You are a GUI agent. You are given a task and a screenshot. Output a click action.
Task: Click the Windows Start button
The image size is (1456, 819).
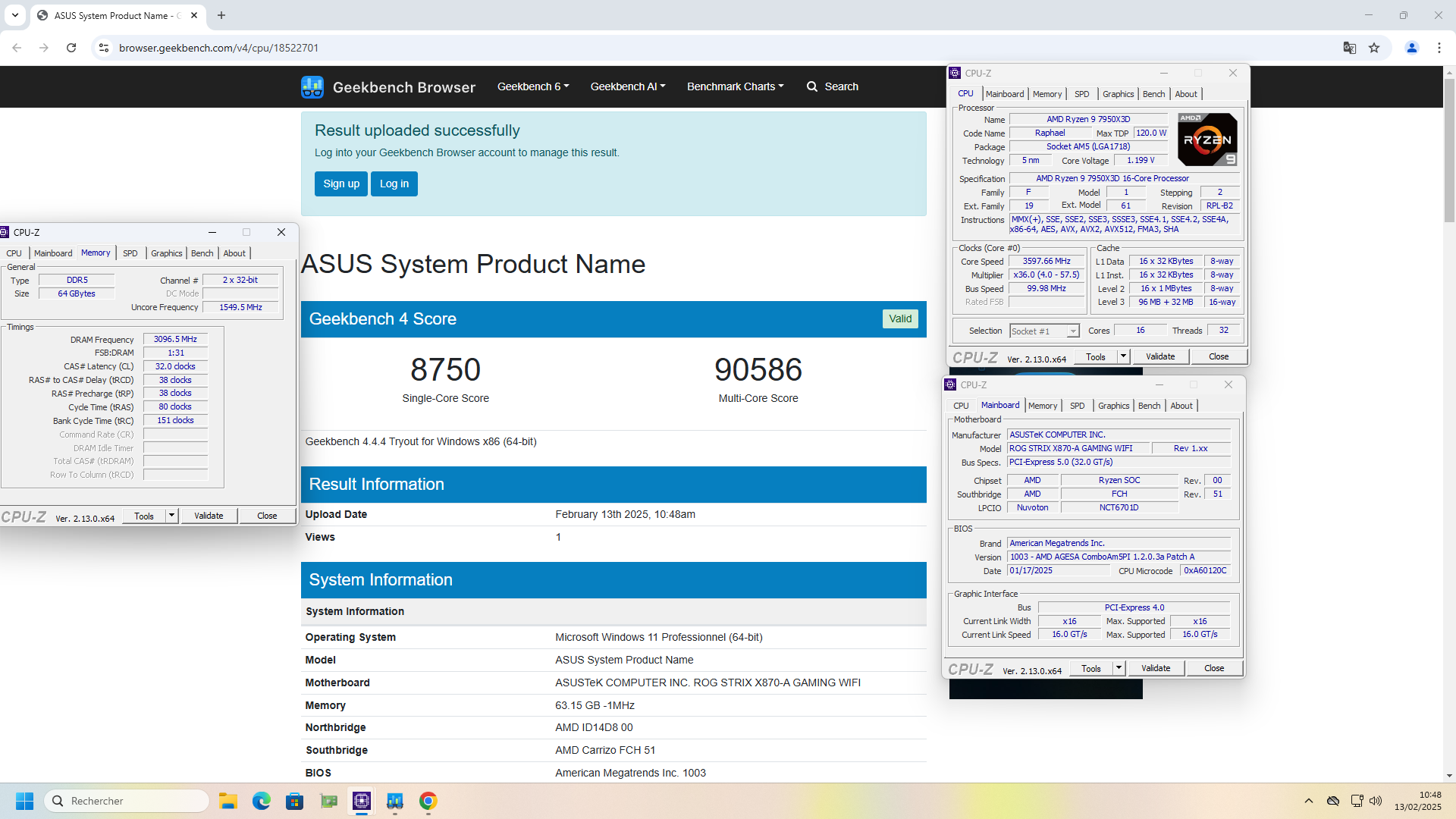(24, 801)
